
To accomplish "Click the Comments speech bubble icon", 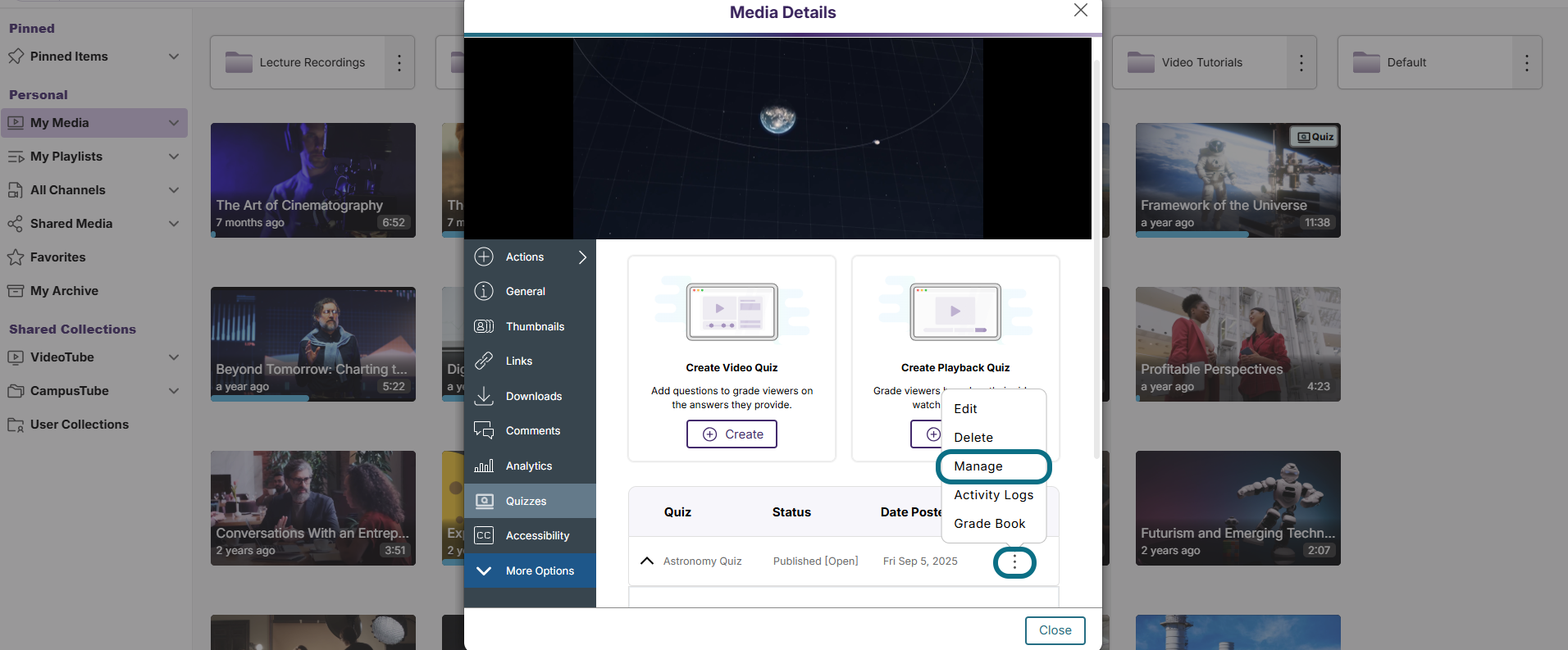I will pyautogui.click(x=484, y=430).
